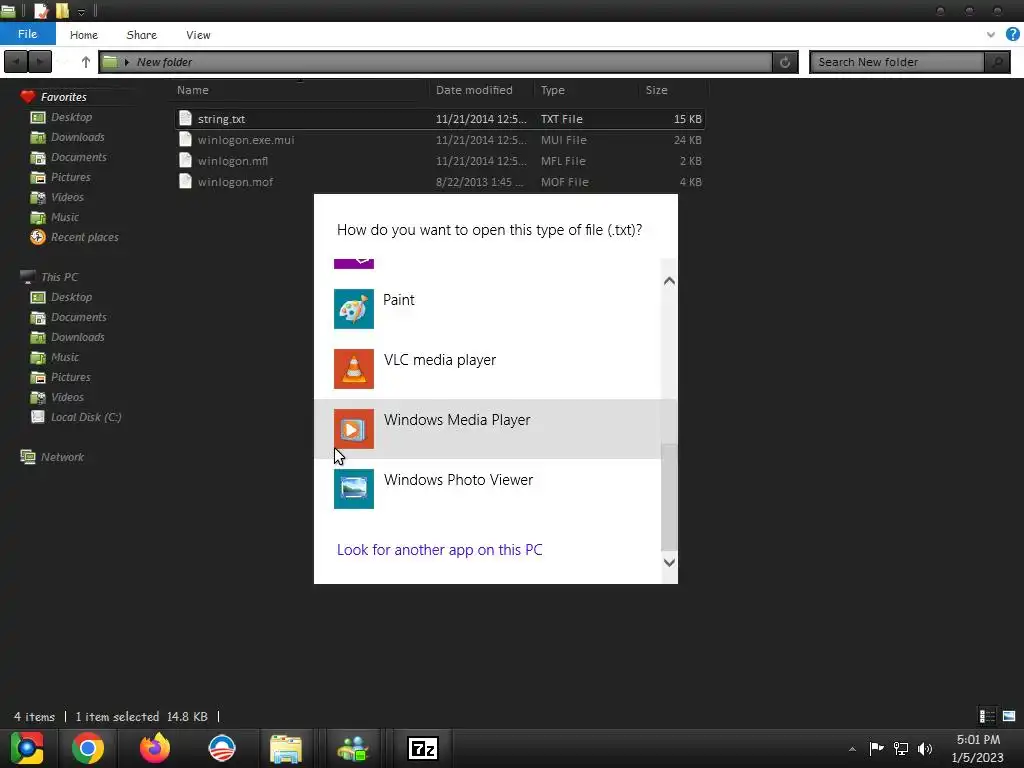Open Pictures under This PC

pyautogui.click(x=71, y=377)
